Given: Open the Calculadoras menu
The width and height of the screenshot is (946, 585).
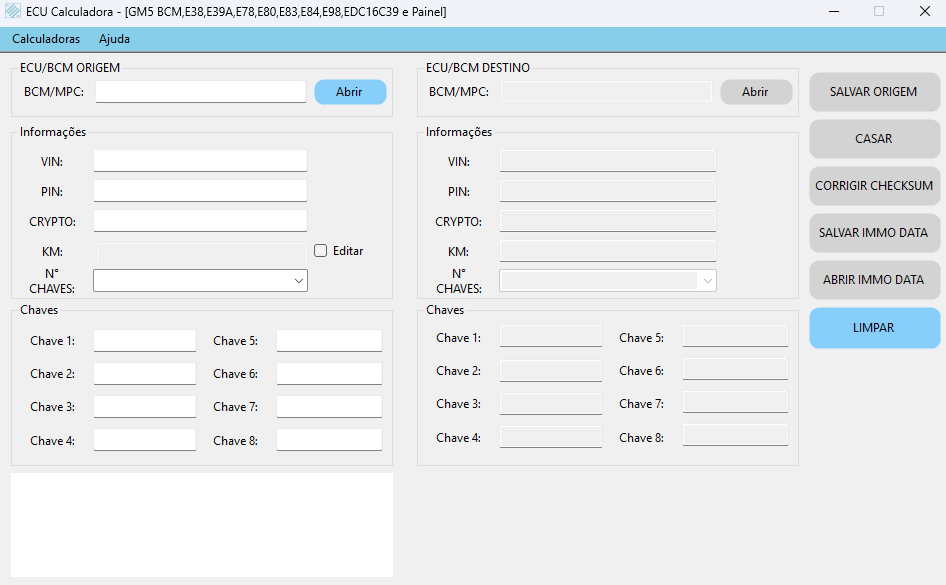Looking at the screenshot, I should [x=46, y=39].
